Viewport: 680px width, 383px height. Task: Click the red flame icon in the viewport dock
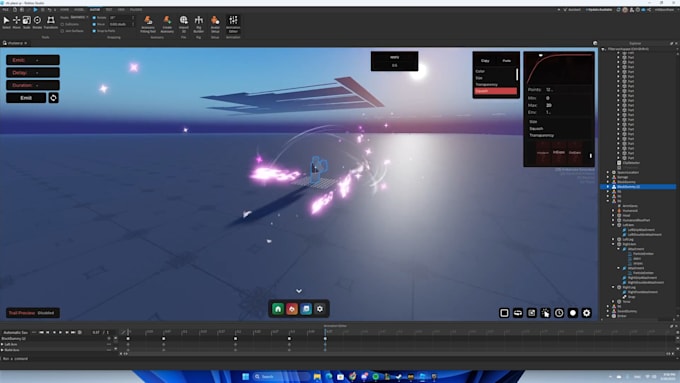(x=292, y=309)
